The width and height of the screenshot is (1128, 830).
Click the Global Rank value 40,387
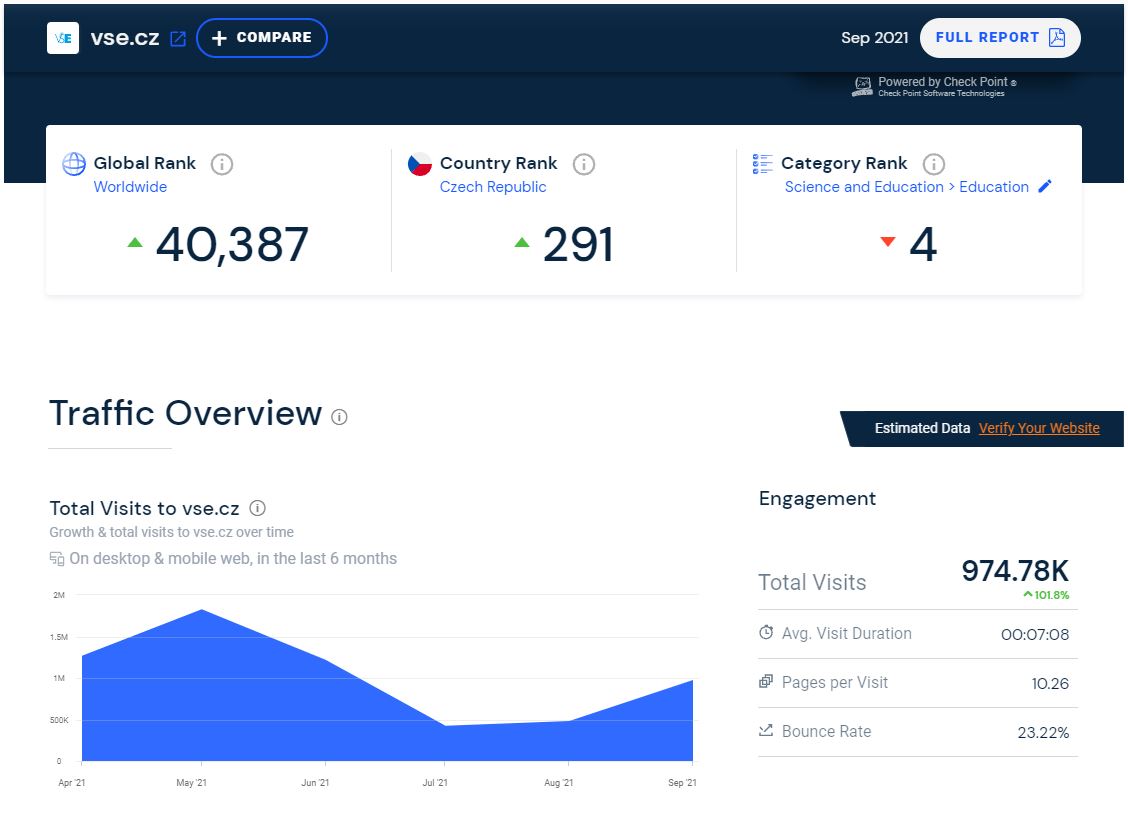coord(232,245)
